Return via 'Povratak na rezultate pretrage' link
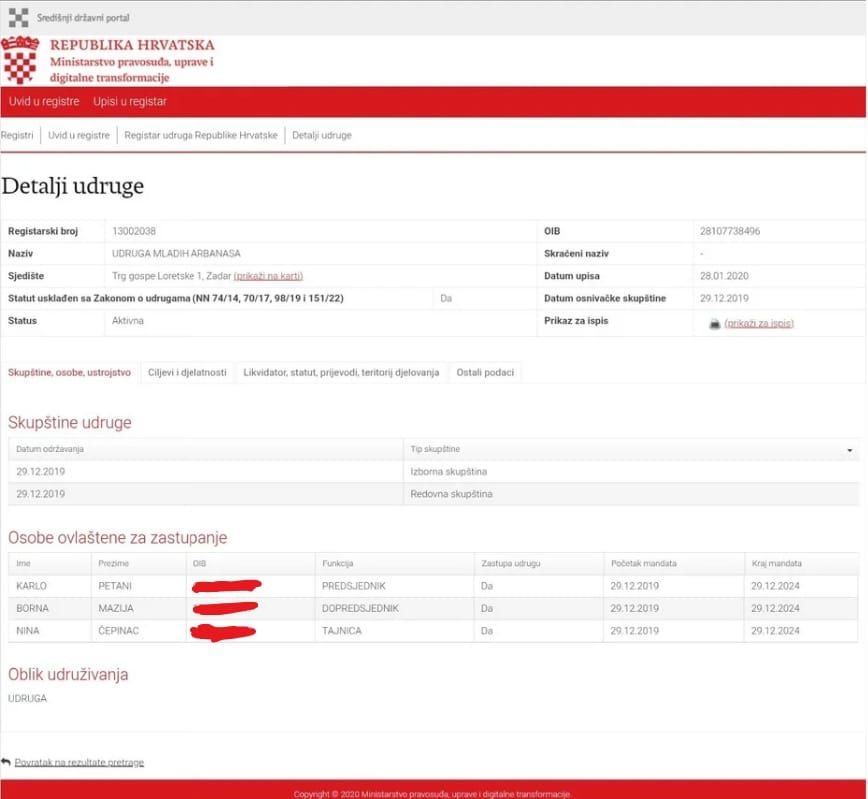868x799 pixels. 79,762
